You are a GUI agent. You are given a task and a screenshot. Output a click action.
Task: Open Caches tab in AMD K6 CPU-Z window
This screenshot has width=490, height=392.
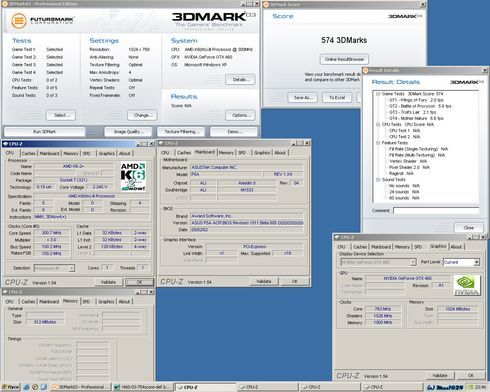coord(29,153)
